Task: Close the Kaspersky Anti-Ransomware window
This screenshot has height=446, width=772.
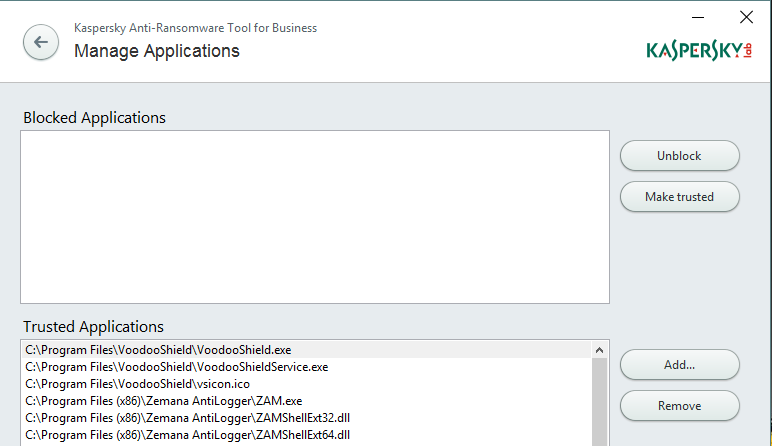Action: coord(746,17)
